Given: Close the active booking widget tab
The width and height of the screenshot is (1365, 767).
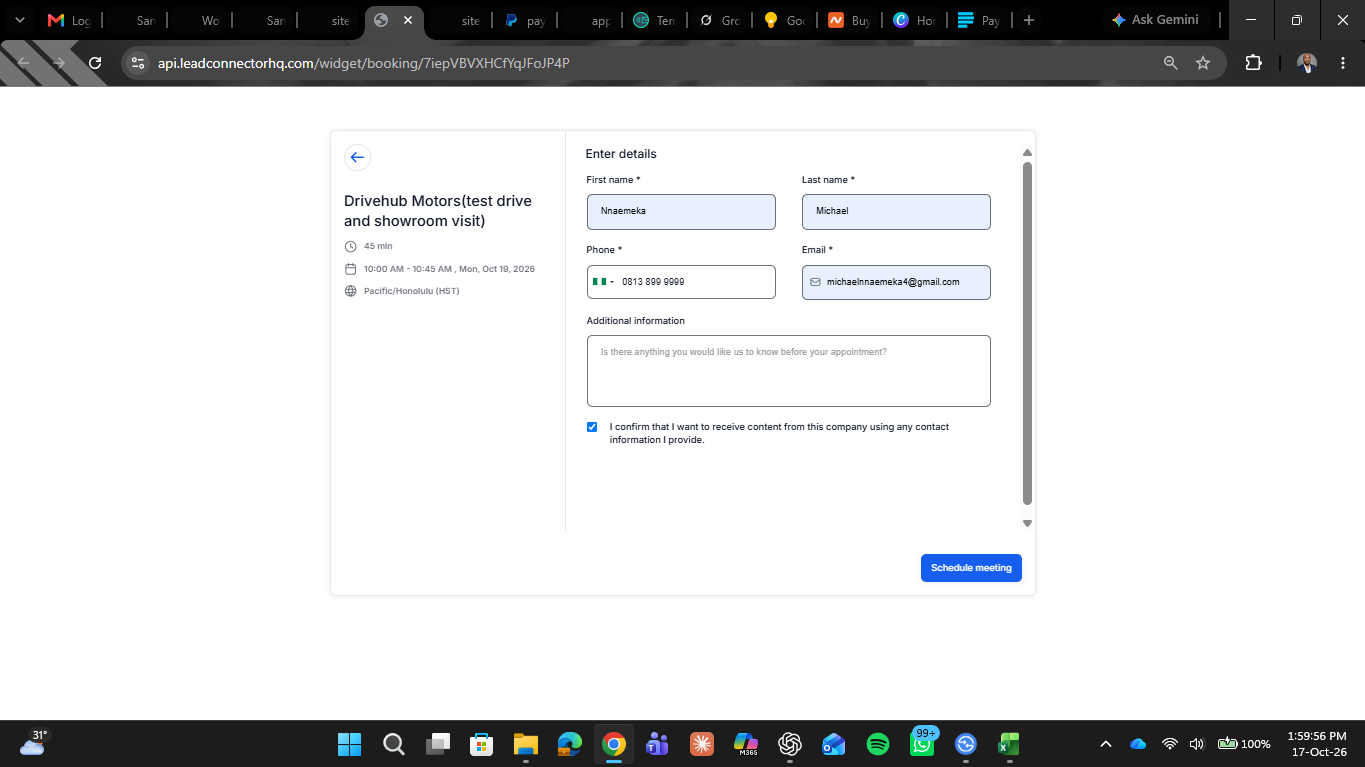Looking at the screenshot, I should 407,20.
